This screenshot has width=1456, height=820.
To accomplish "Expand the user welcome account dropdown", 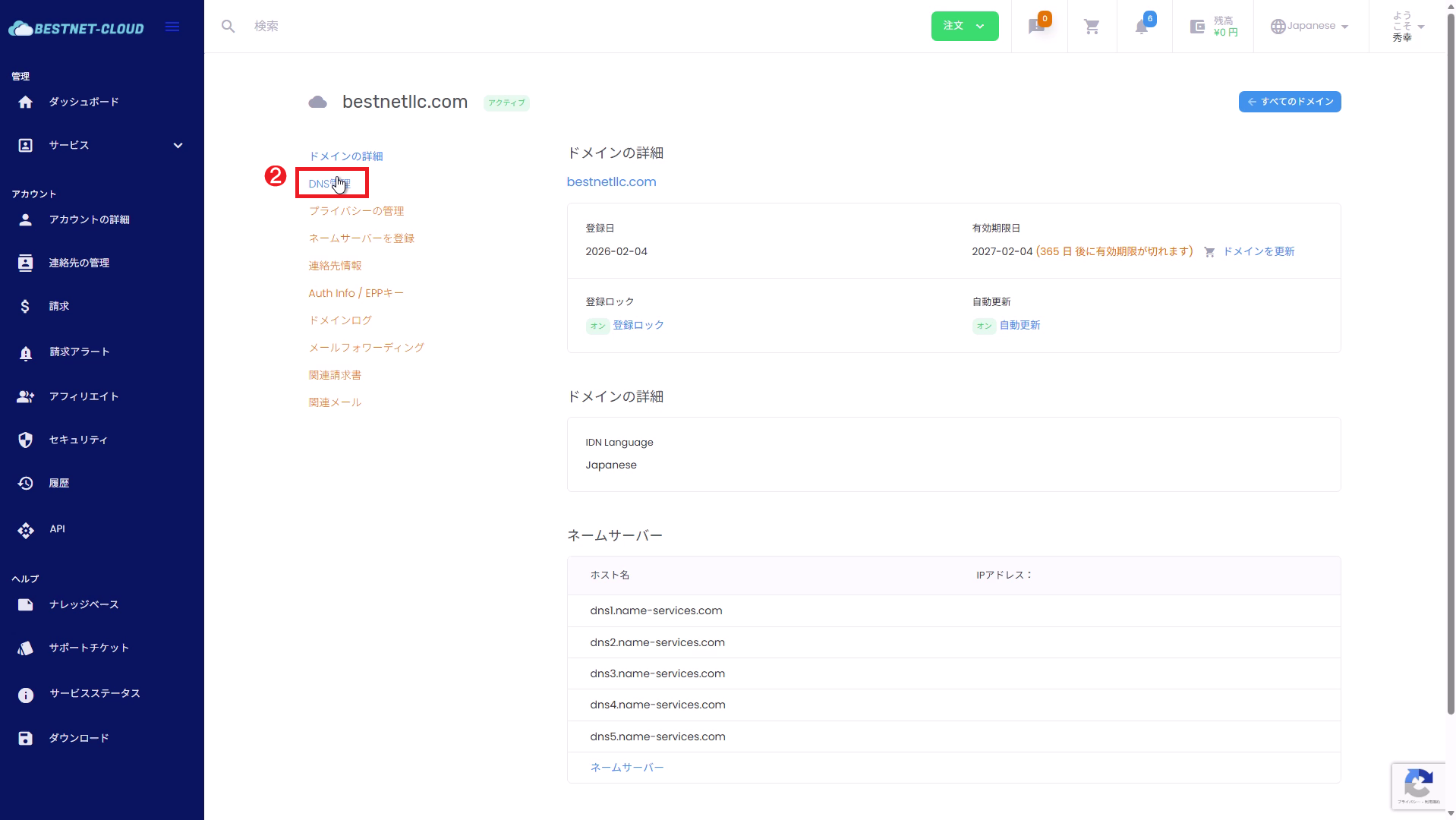I will point(1408,27).
